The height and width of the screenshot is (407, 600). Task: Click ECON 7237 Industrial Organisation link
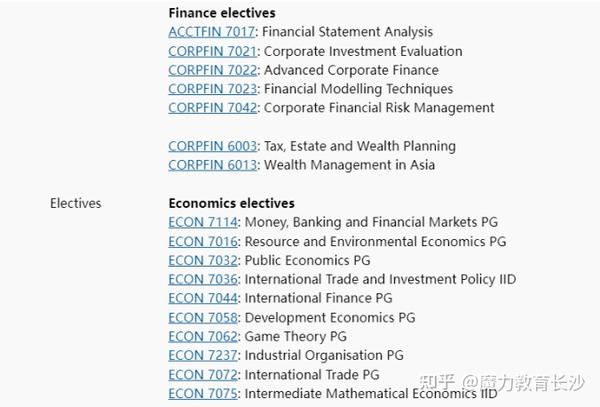click(x=203, y=355)
